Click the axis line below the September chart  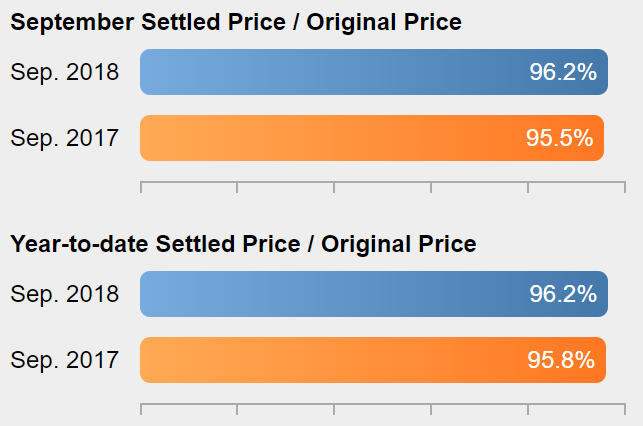point(383,182)
